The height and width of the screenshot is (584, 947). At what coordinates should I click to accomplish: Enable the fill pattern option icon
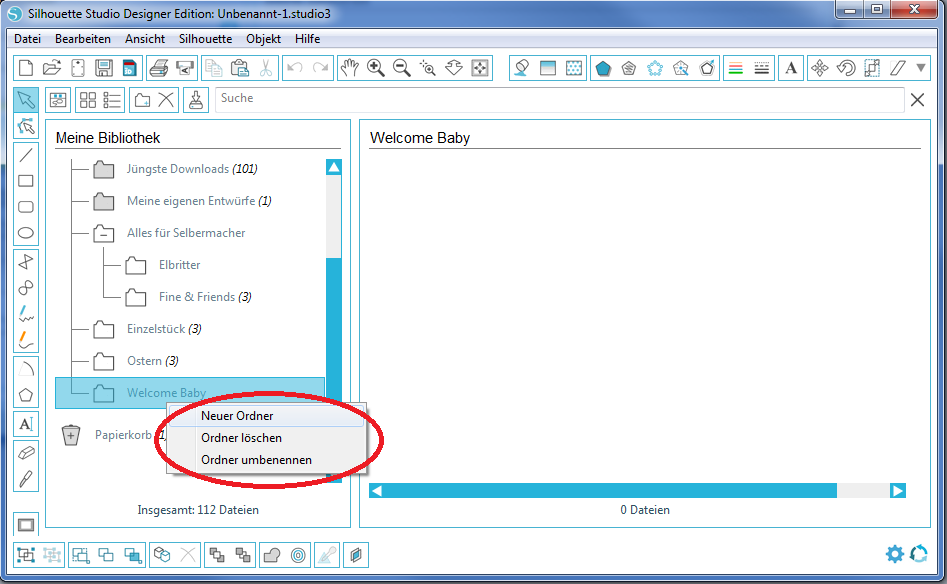573,68
